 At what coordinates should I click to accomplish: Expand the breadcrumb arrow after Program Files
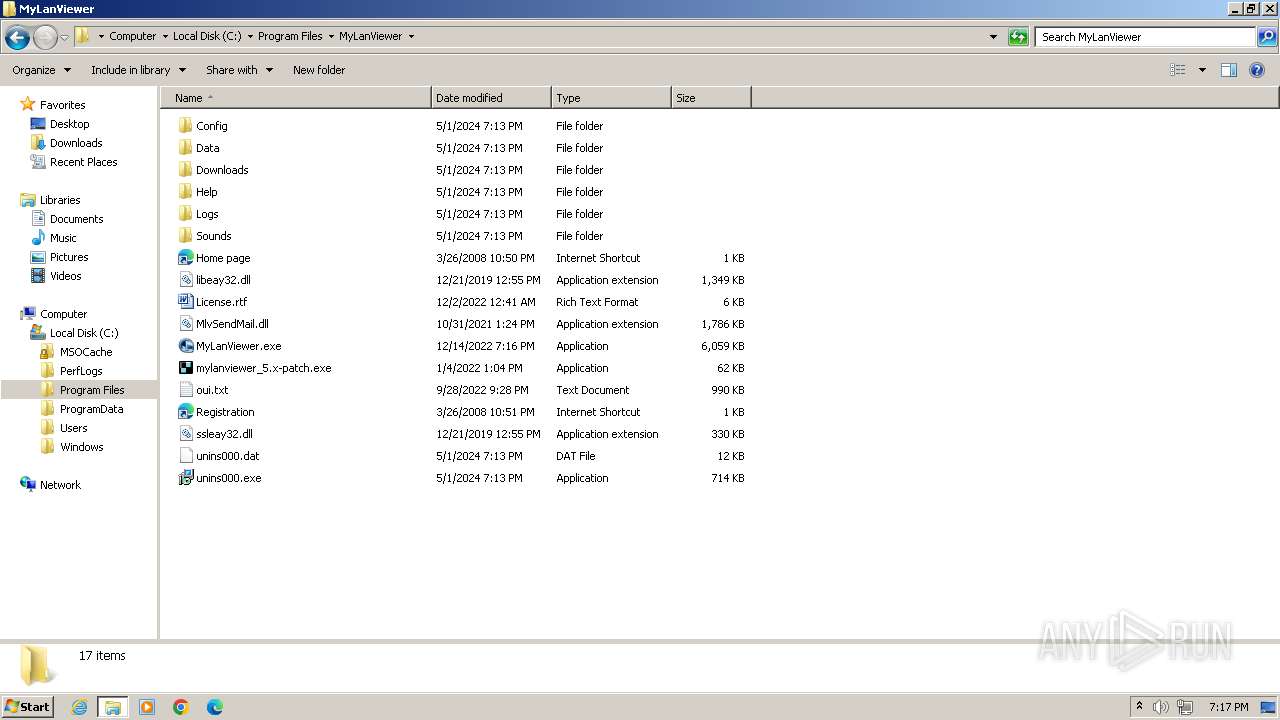331,36
